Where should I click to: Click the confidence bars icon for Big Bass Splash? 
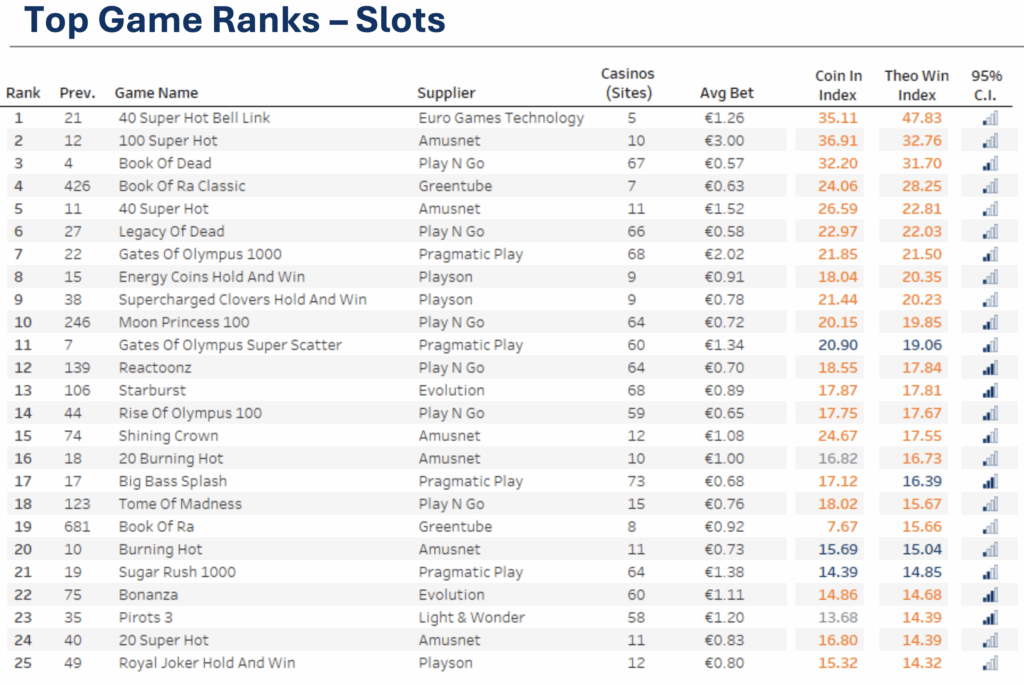point(990,481)
